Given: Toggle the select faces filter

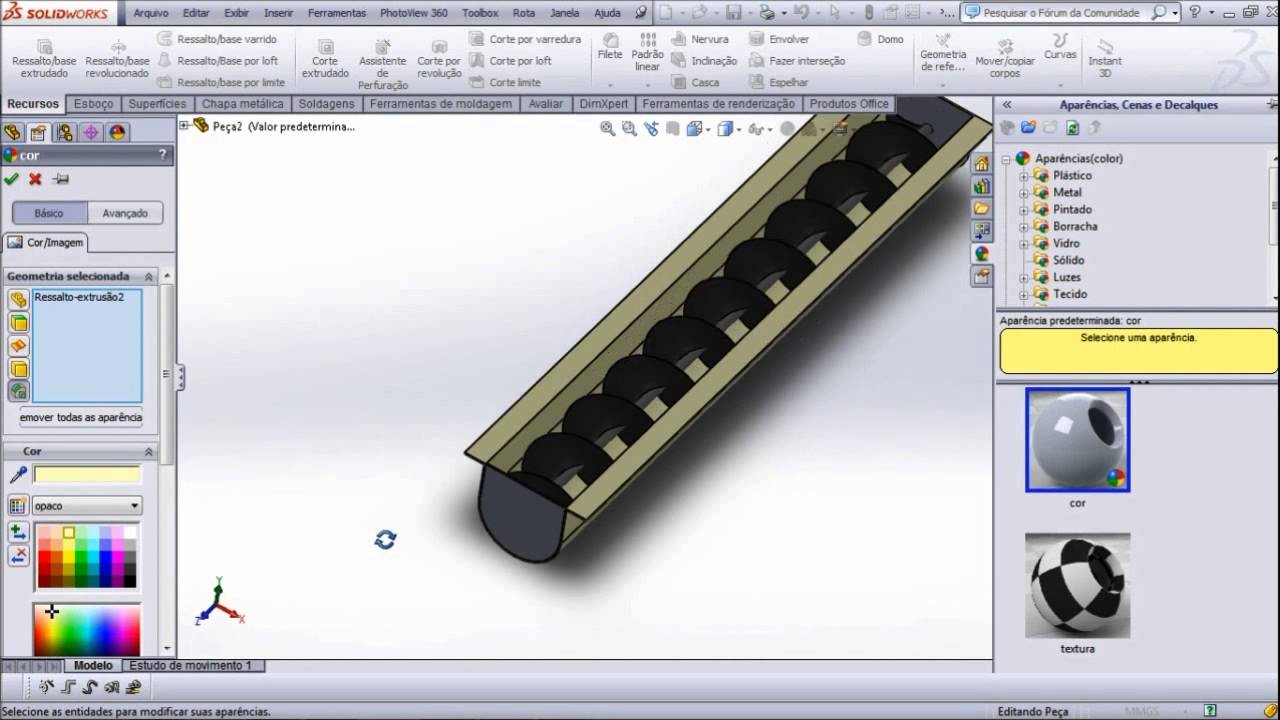Looking at the screenshot, I should click(18, 323).
